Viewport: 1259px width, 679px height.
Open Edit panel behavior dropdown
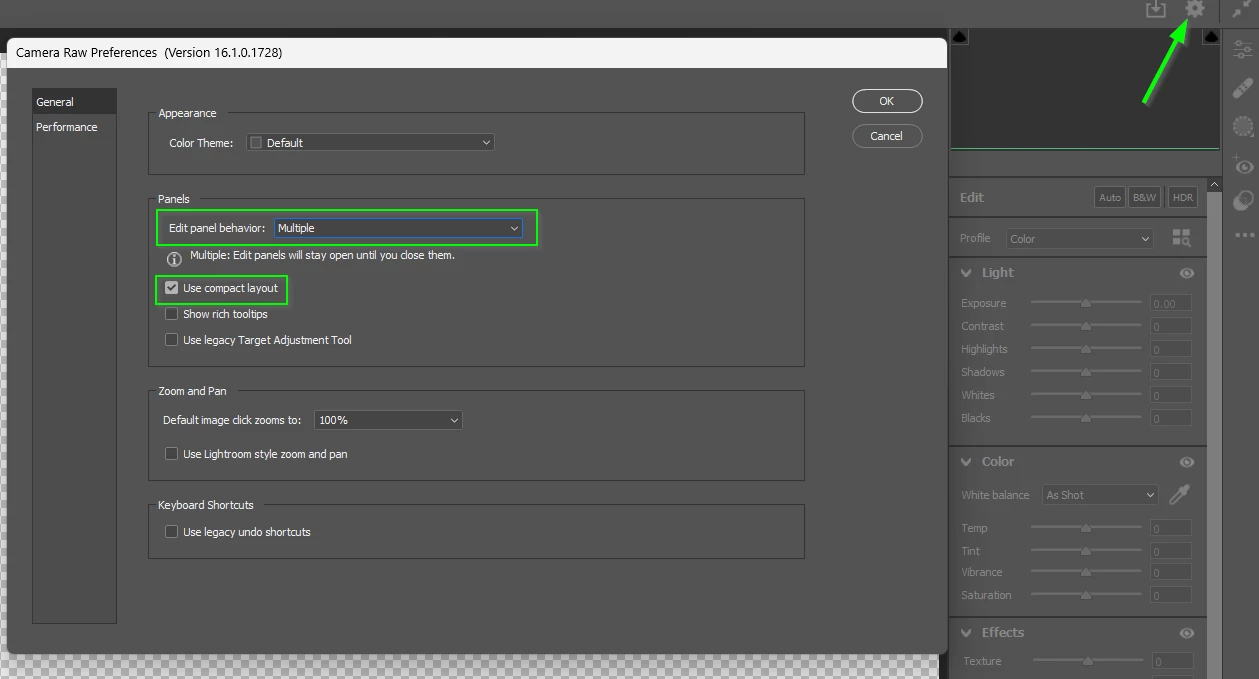tap(398, 228)
